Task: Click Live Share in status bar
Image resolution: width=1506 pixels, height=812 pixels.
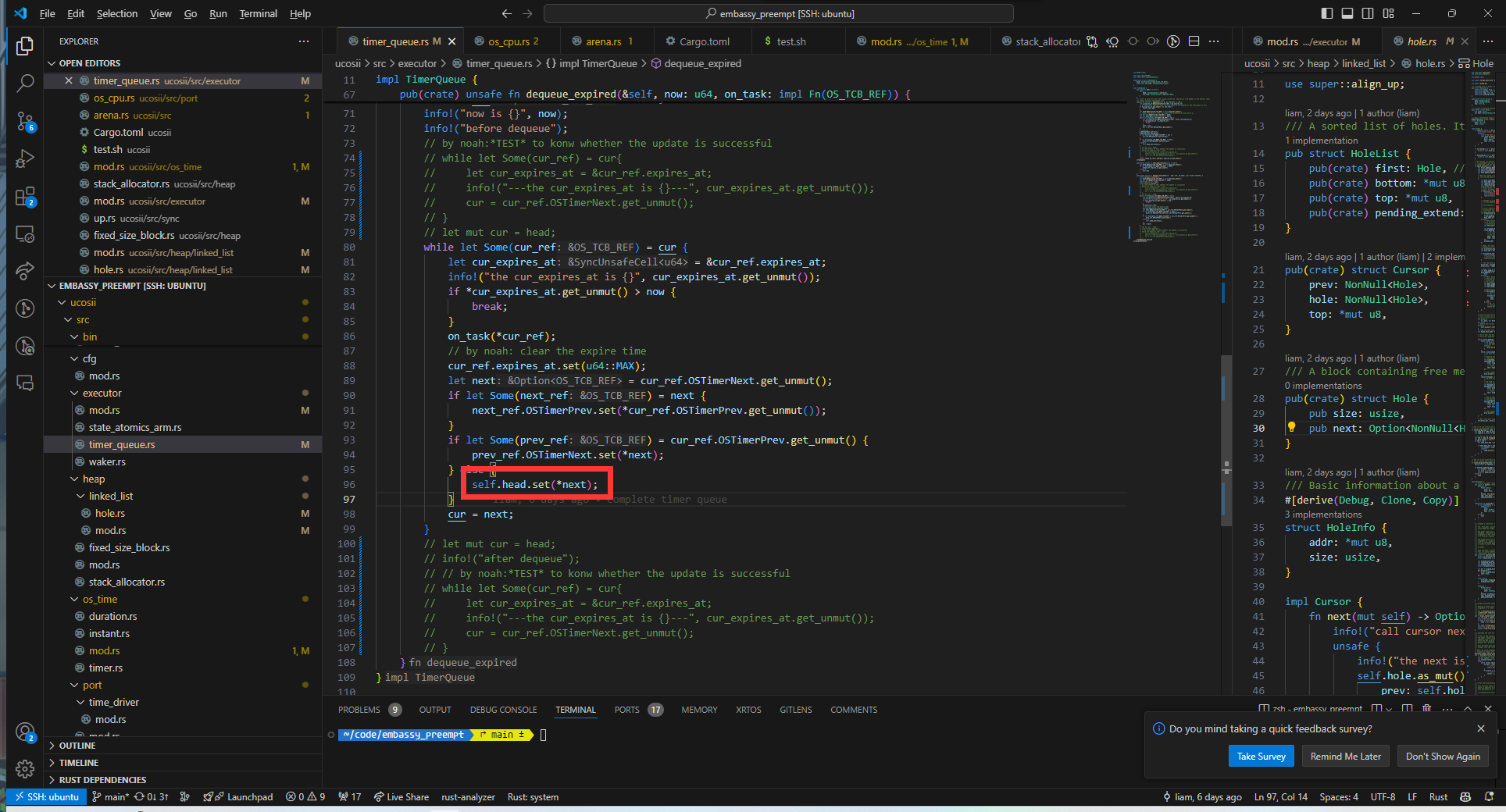Action: (x=401, y=797)
